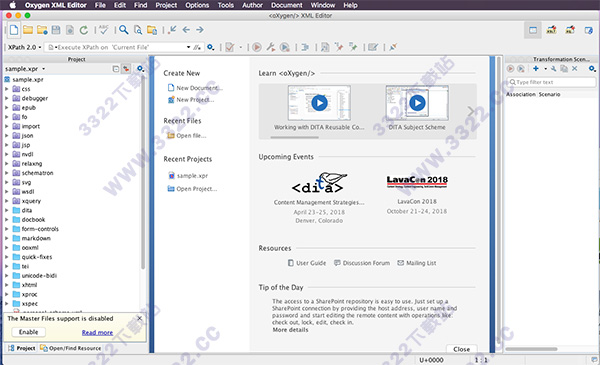Image resolution: width=600 pixels, height=365 pixels.
Task: Click Open Project link
Action: click(192, 189)
